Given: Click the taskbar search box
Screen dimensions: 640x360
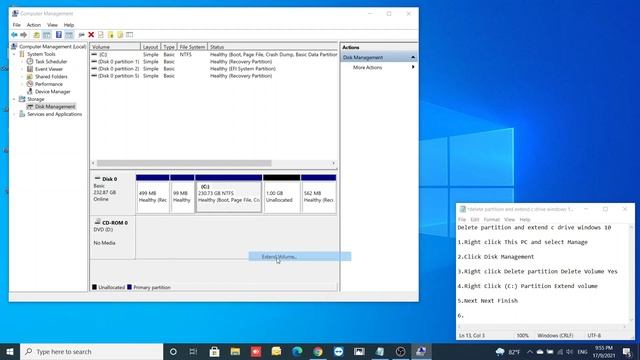Looking at the screenshot, I should point(91,351).
